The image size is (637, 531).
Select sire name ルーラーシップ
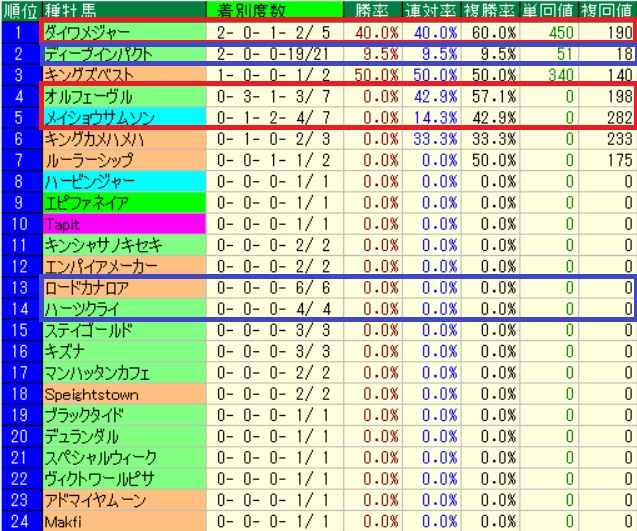(89, 160)
